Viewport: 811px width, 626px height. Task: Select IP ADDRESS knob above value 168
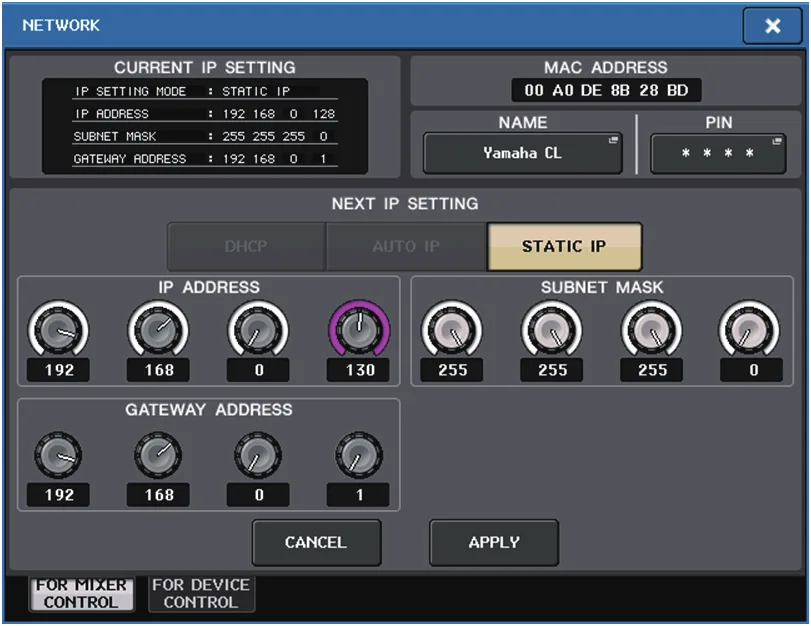158,330
